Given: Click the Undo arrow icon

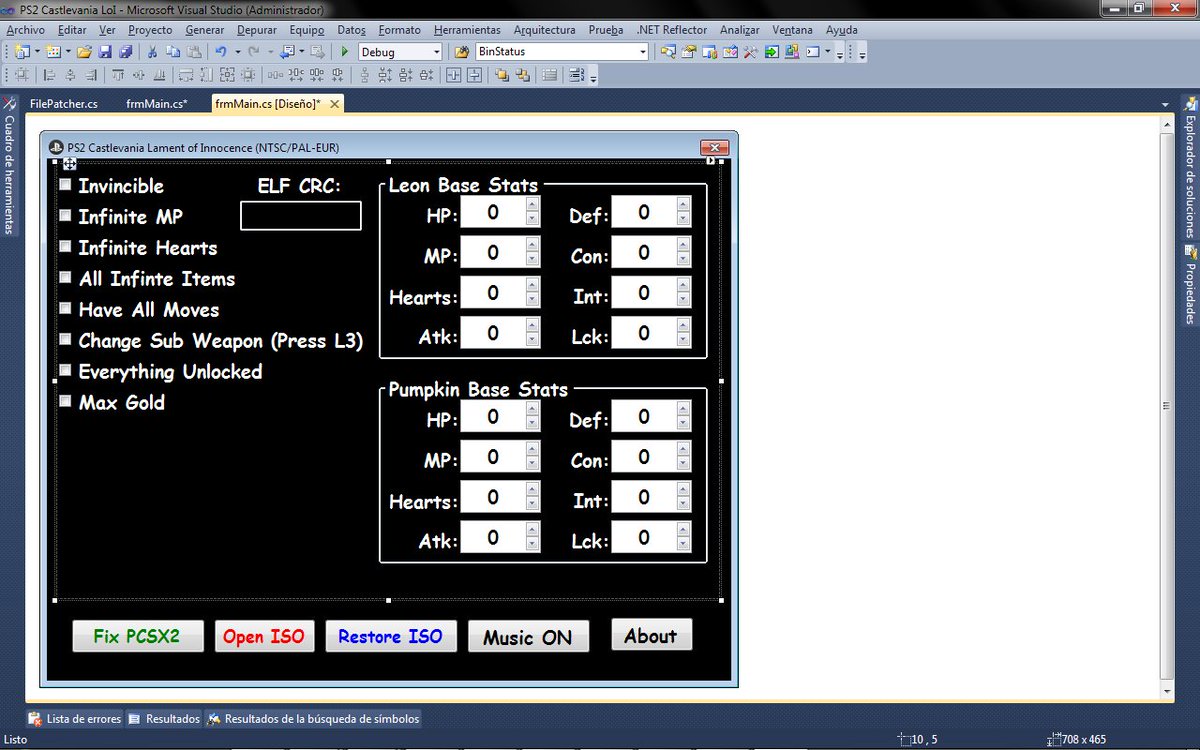Looking at the screenshot, I should [x=220, y=51].
